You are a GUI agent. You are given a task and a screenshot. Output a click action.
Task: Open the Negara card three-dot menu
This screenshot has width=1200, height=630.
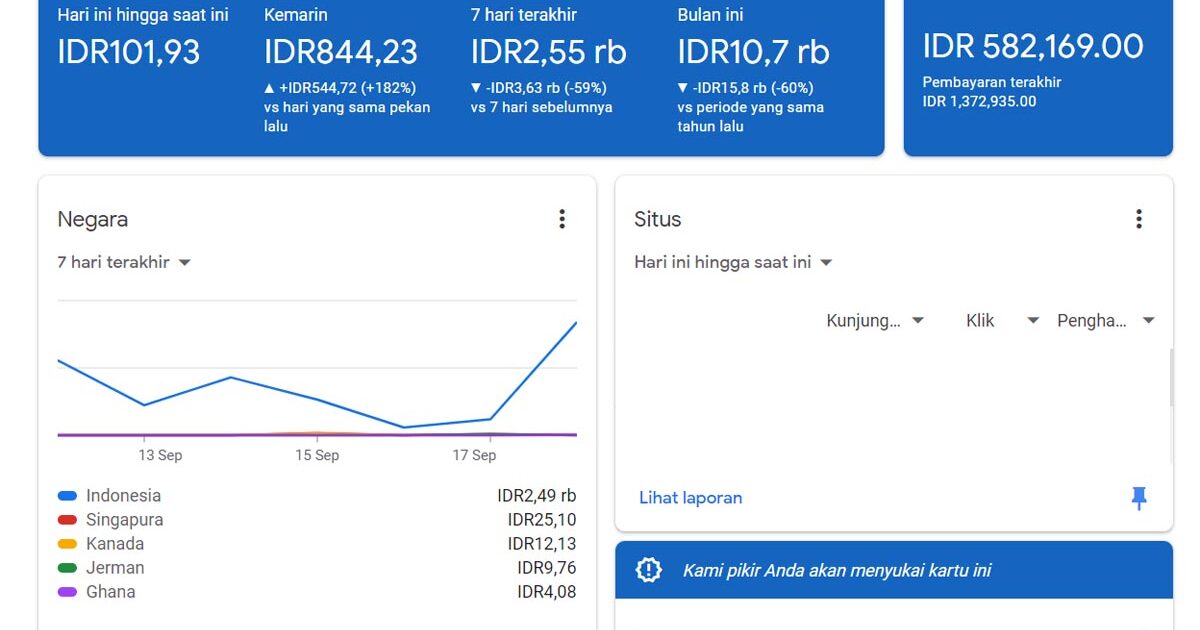(x=562, y=218)
